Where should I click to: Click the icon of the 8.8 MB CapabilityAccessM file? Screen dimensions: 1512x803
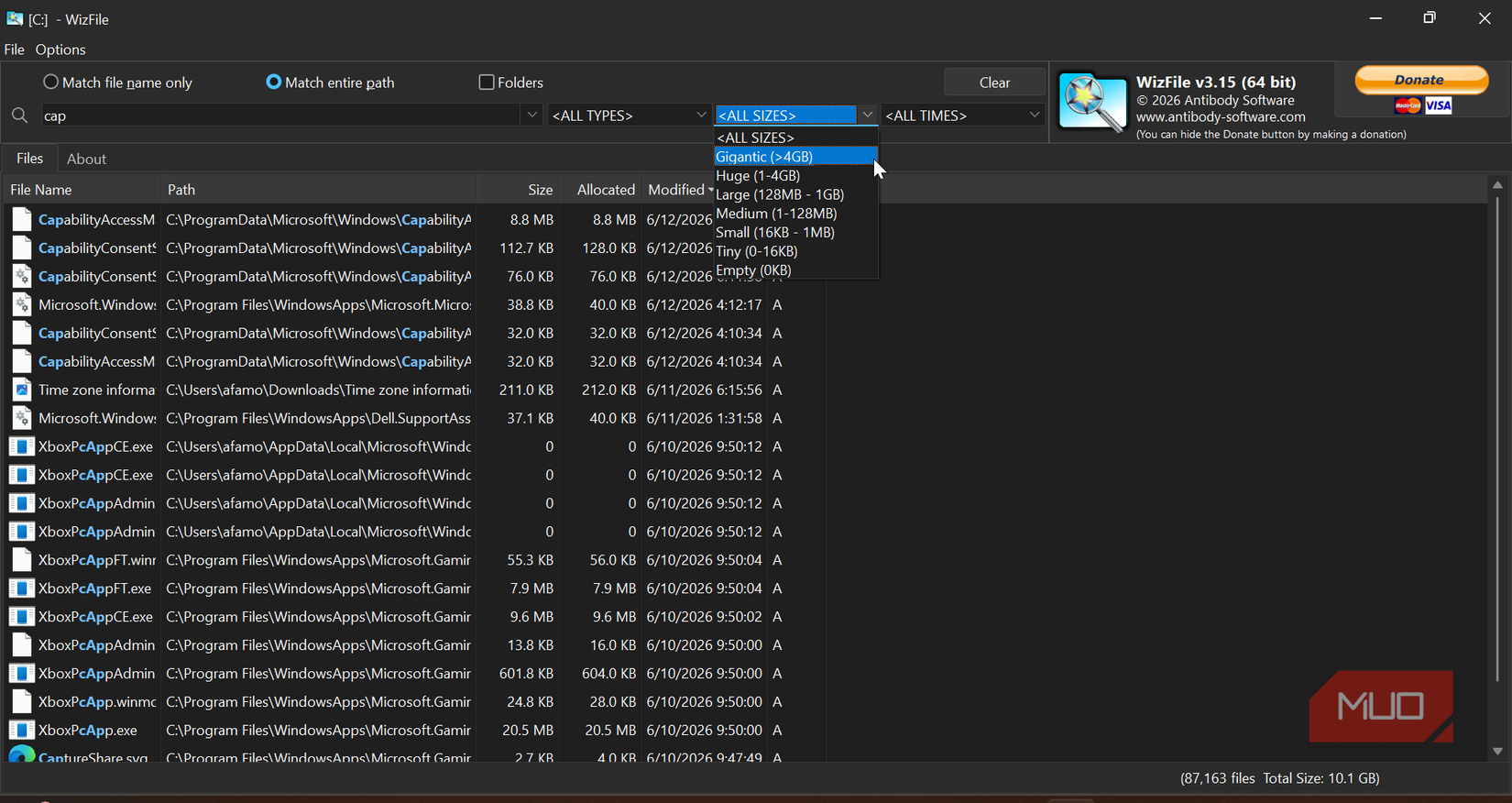click(22, 220)
